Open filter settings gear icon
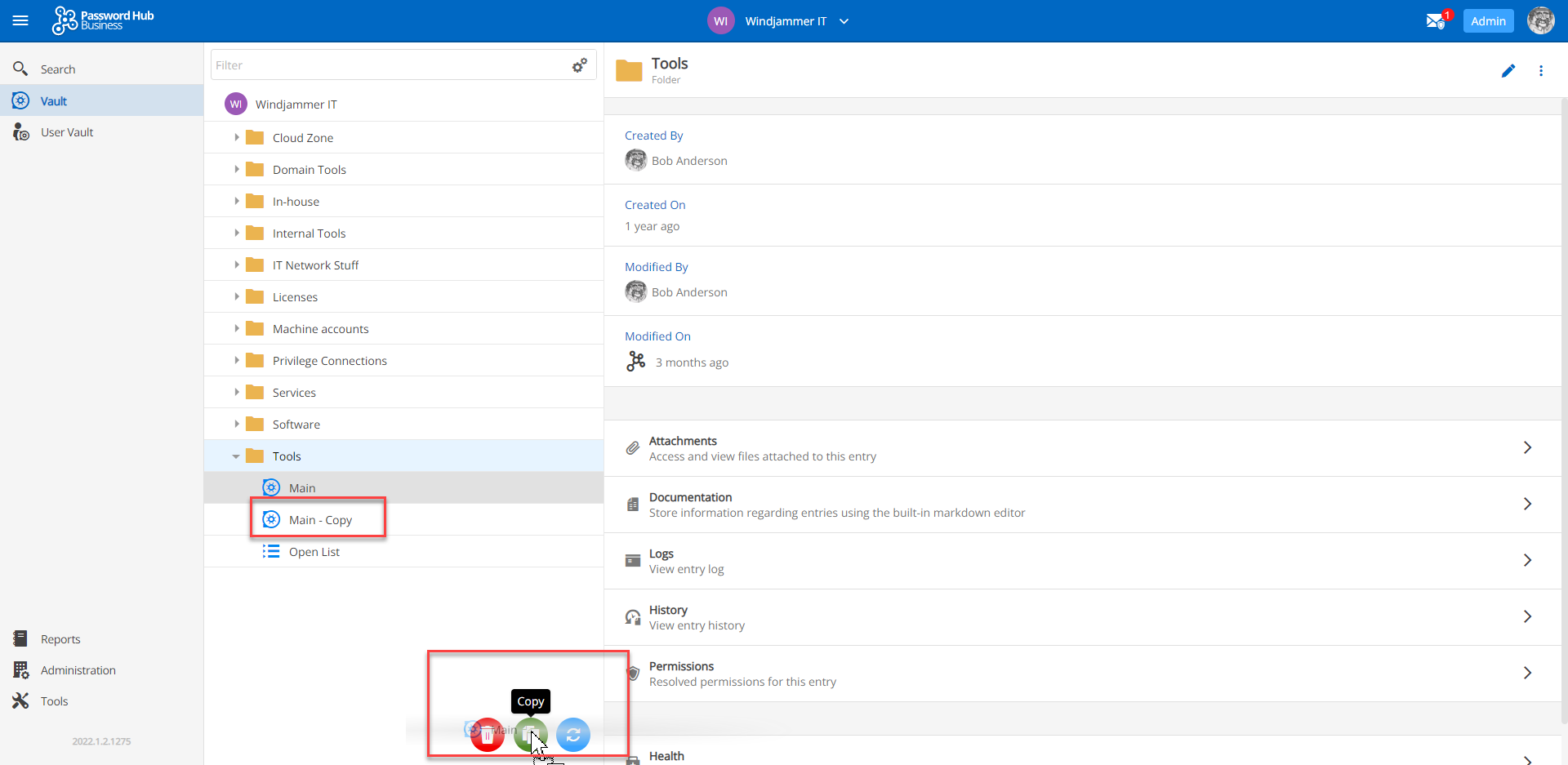Image resolution: width=1568 pixels, height=765 pixels. pos(580,65)
